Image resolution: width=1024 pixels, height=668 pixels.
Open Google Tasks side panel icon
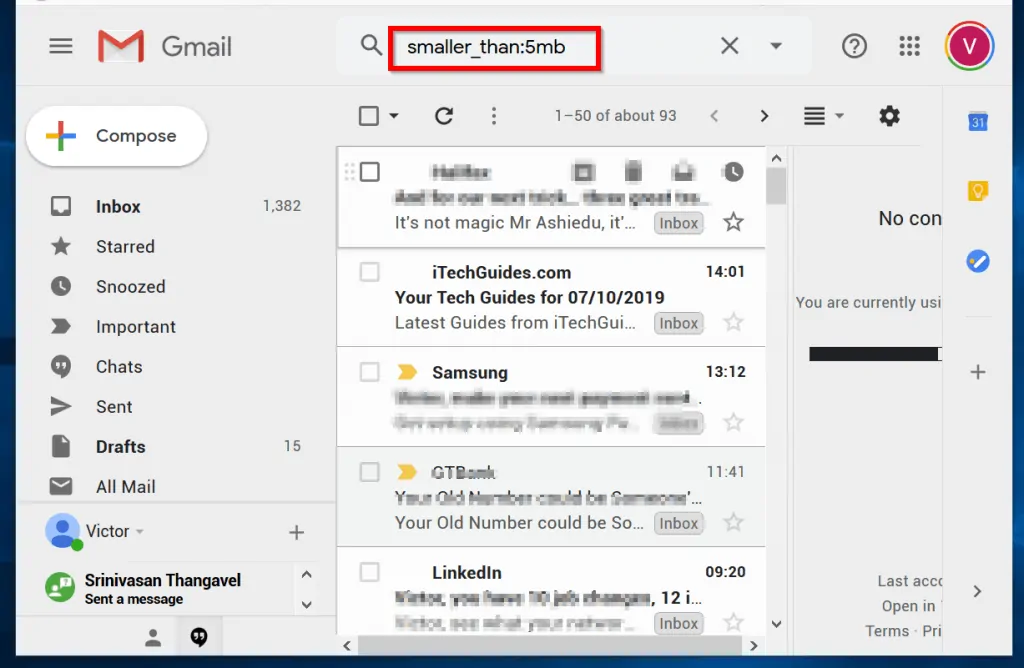pyautogui.click(x=978, y=261)
